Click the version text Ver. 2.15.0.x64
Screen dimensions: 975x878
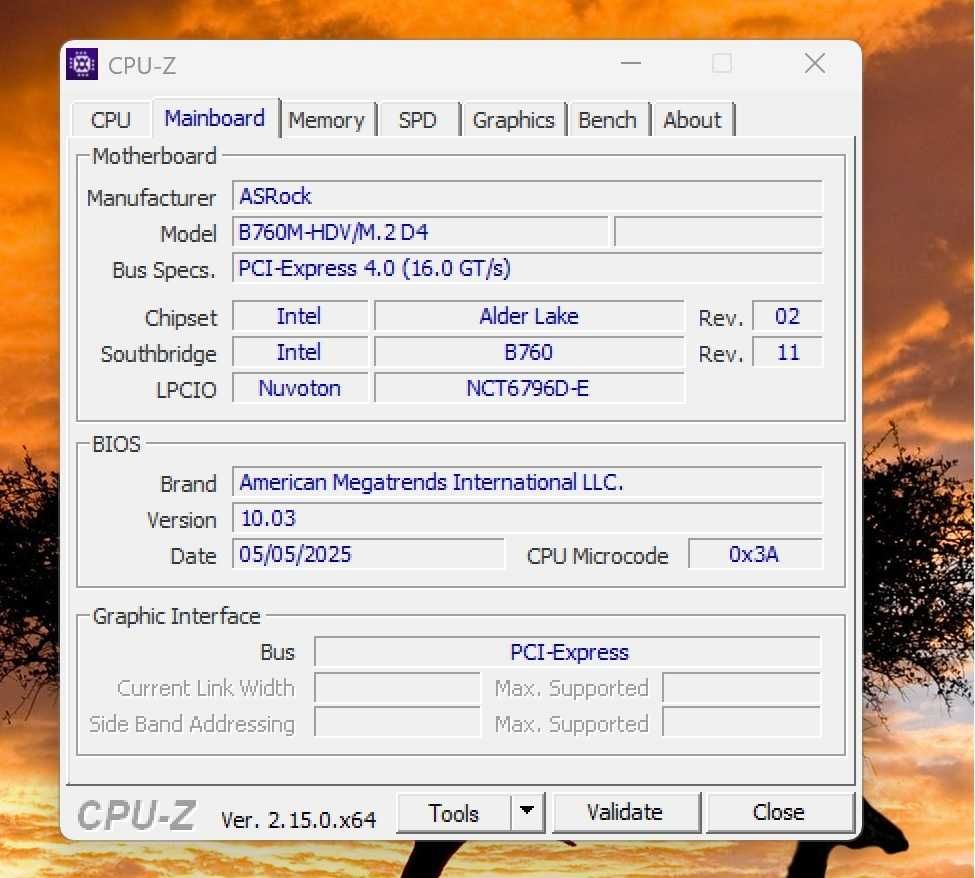(x=298, y=820)
